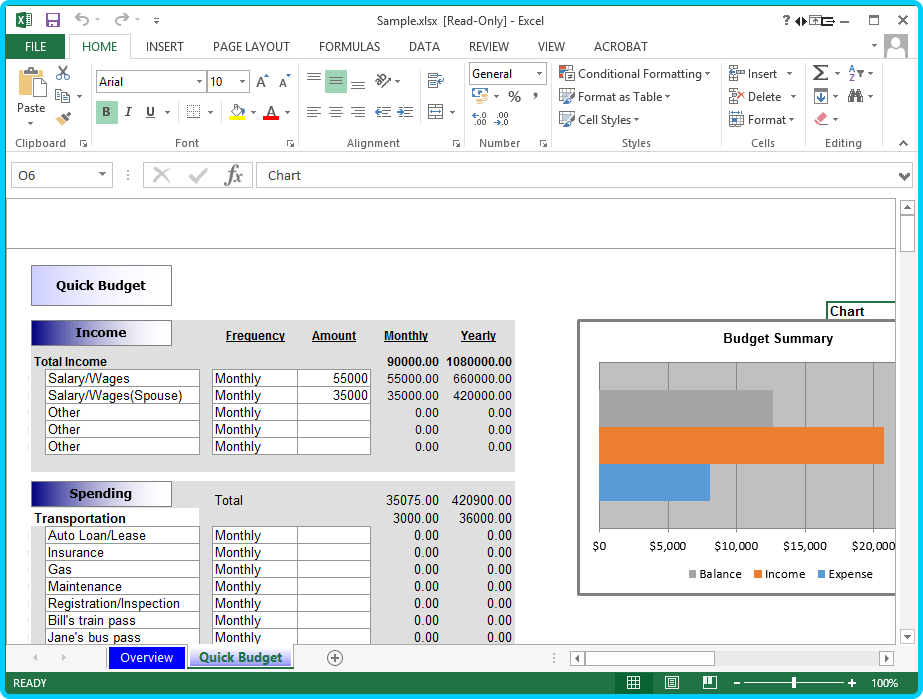
Task: Decrease indent in Alignment group
Action: tap(383, 112)
